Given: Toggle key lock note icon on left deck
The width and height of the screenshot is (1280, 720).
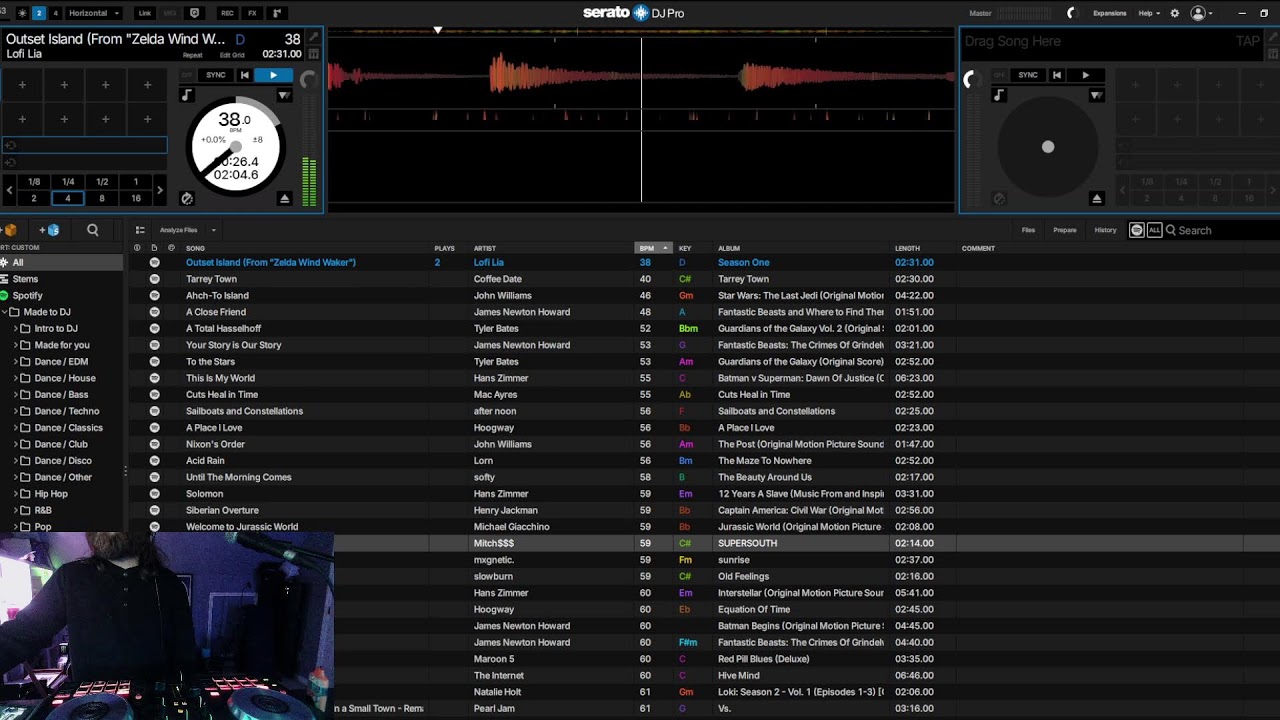Looking at the screenshot, I should [187, 95].
